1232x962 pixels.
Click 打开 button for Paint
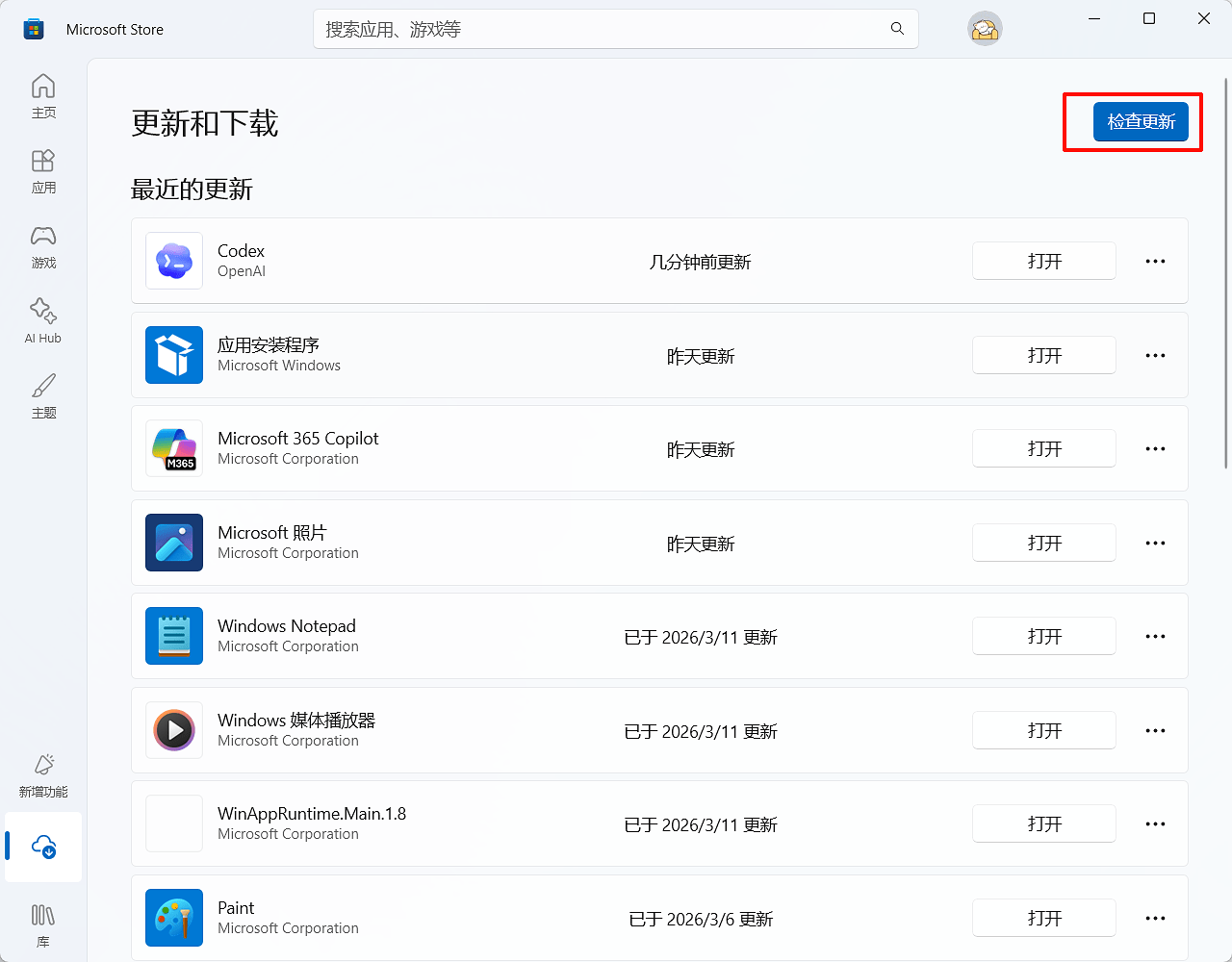click(1044, 918)
